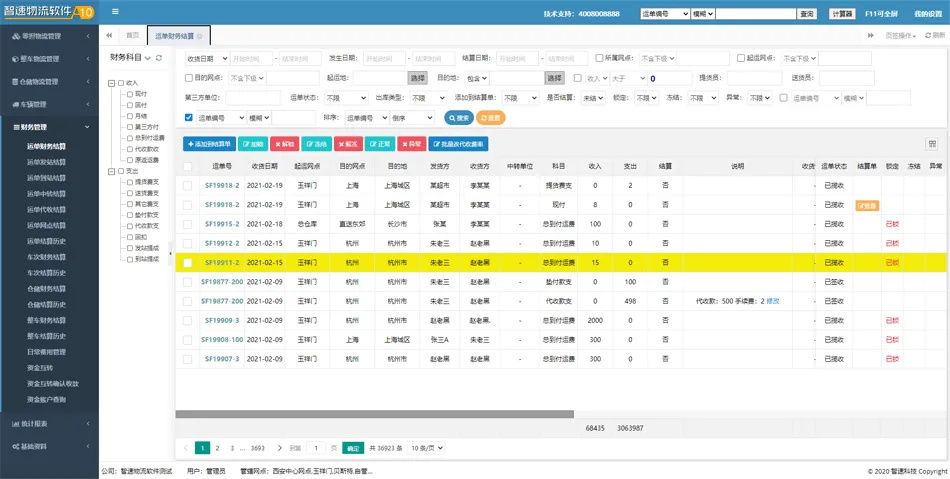Screen dimensions: 950x479
Task: Click the orange button in the 现付 row
Action: click(867, 205)
